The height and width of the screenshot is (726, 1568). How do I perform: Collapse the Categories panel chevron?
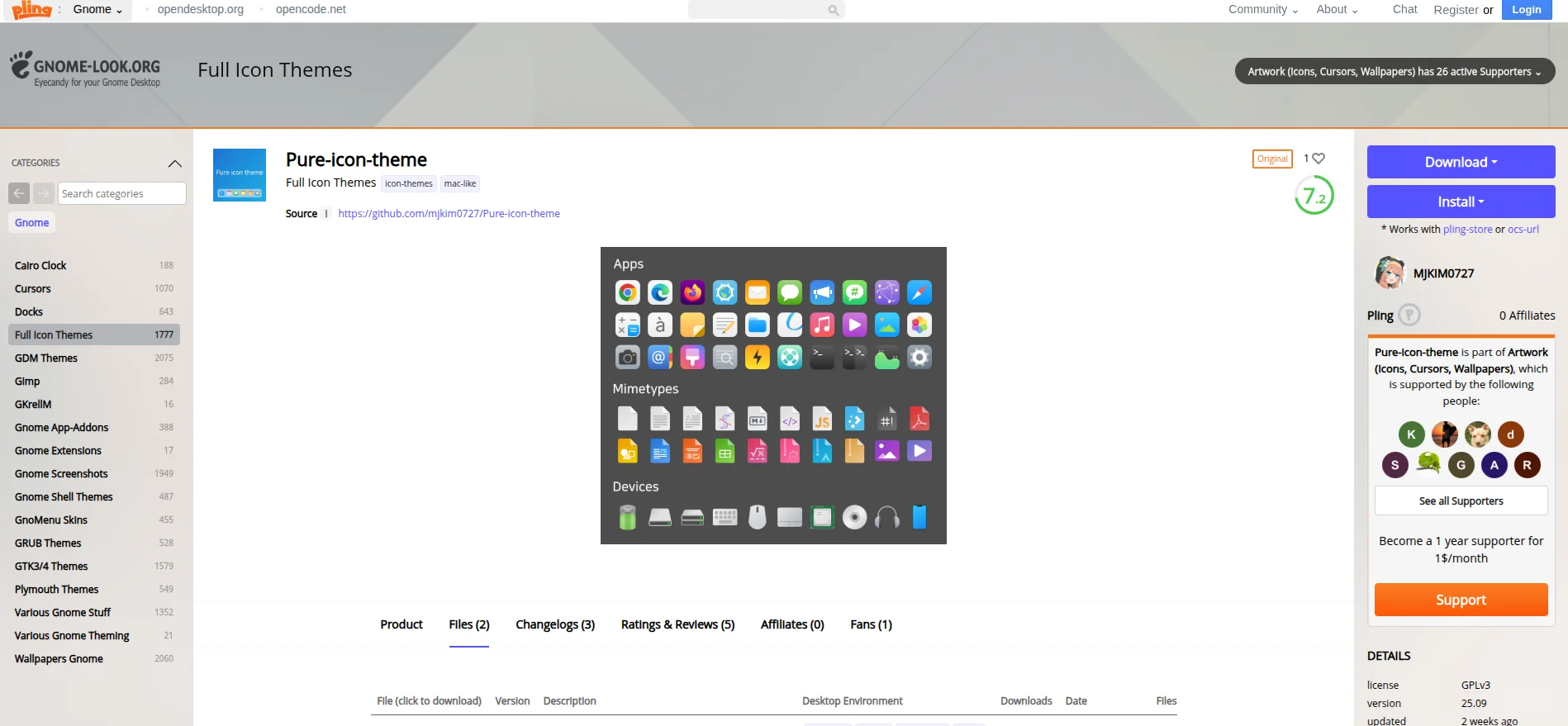click(x=175, y=164)
